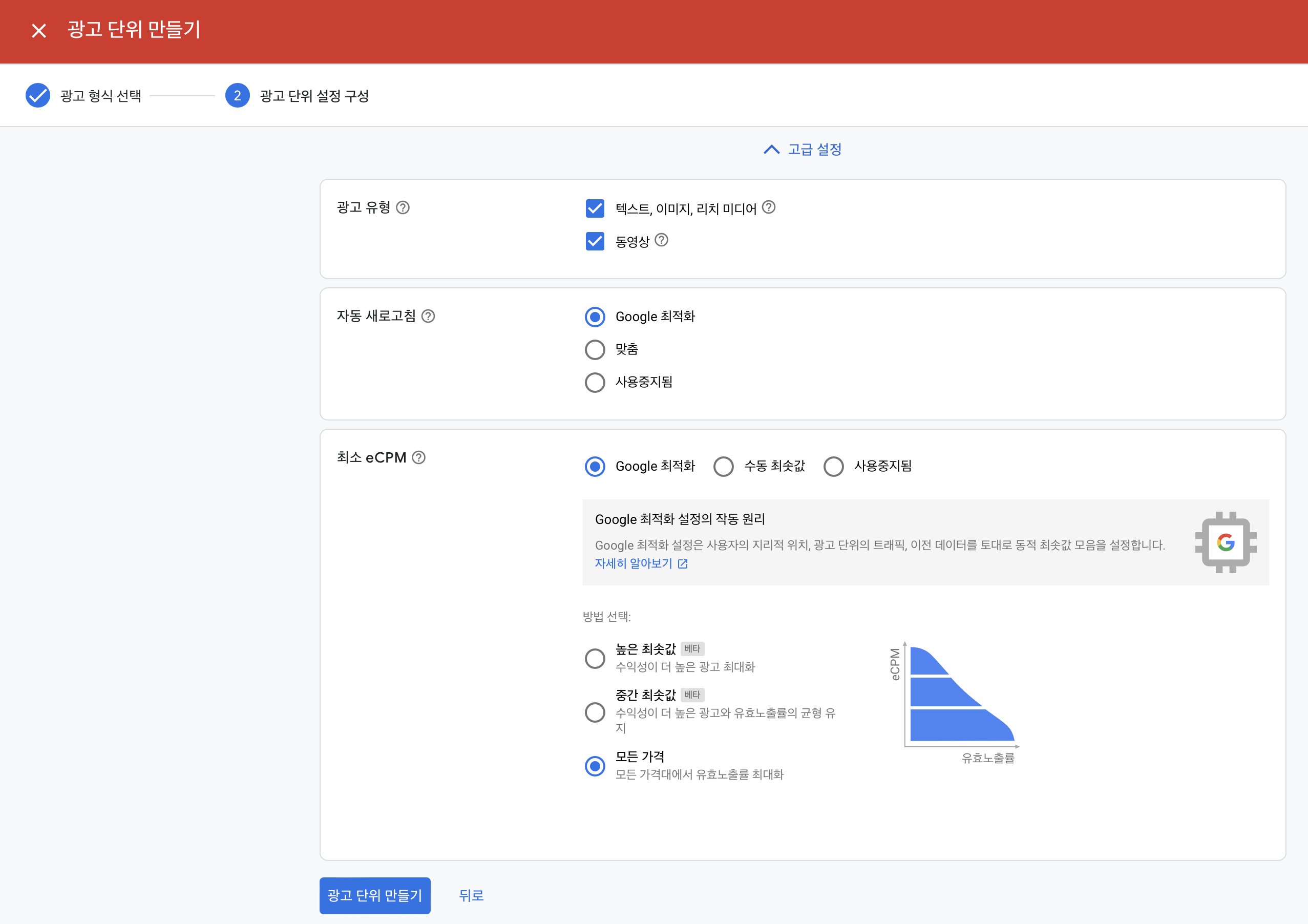Click help icon beside 자동 새로고침
The image size is (1308, 924).
point(428,316)
